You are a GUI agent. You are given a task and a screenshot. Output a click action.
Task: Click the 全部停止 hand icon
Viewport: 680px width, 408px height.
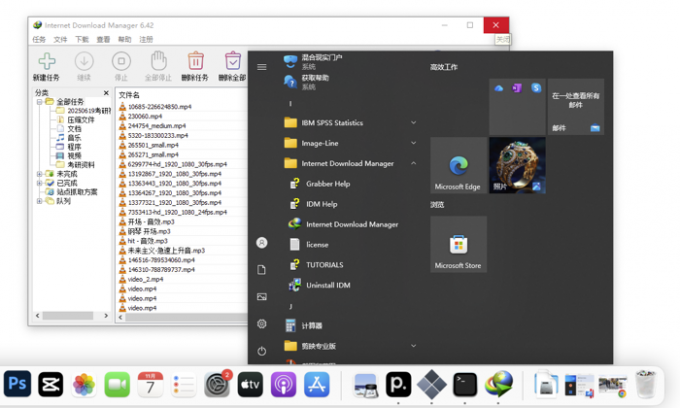coord(158,61)
